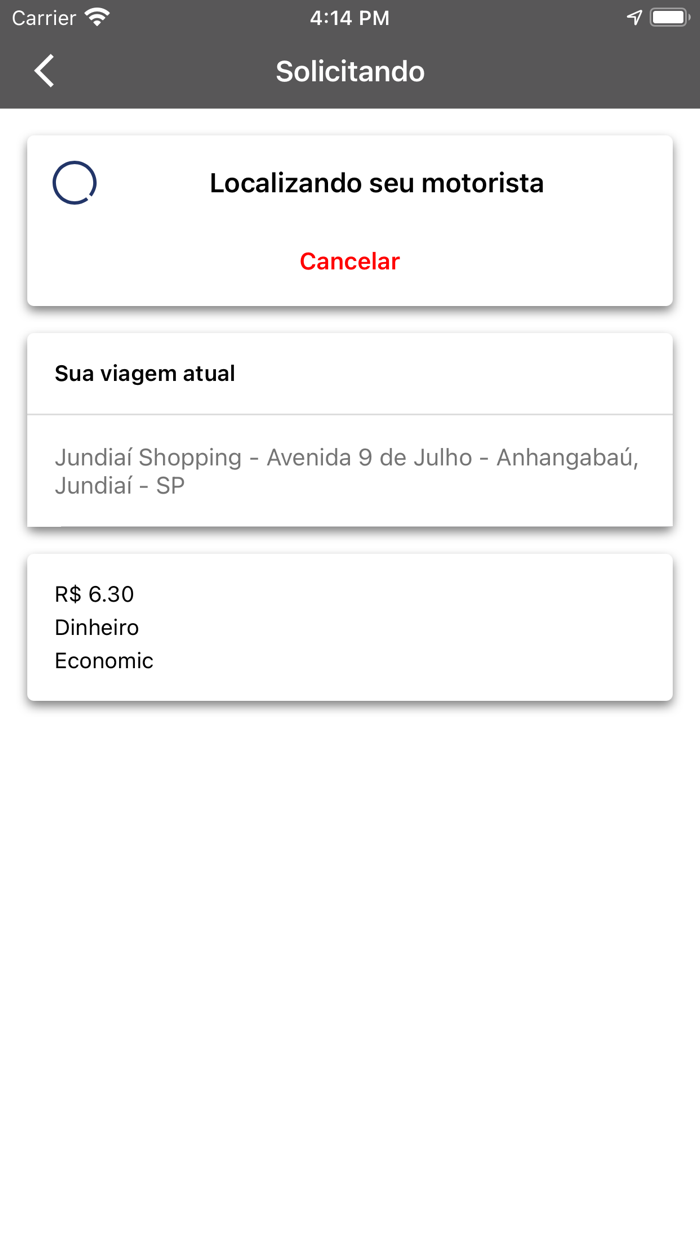The width and height of the screenshot is (700, 1244).
Task: Tap the Sua viagem atual header
Action: click(x=145, y=373)
